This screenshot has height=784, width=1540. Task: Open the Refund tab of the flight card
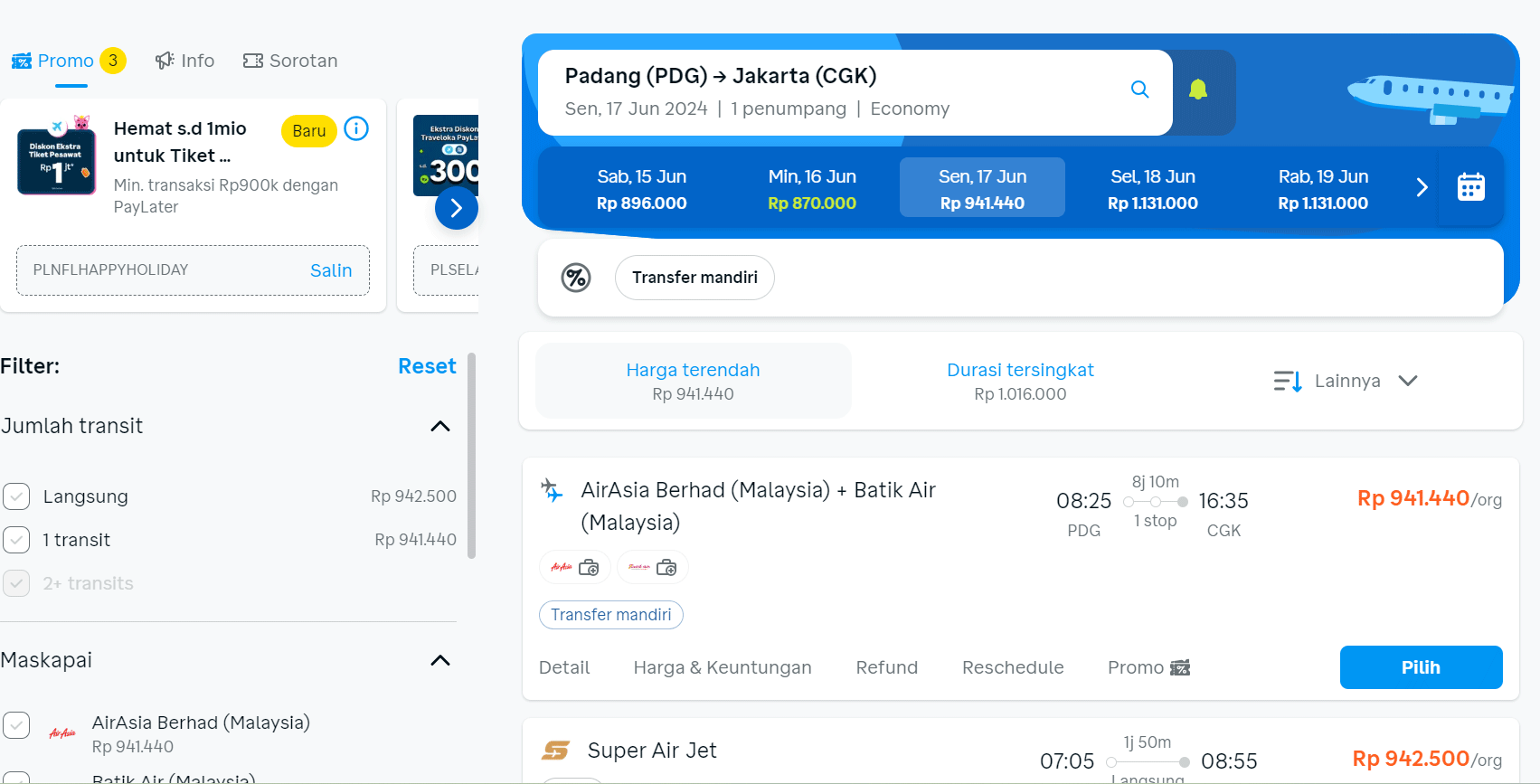tap(887, 667)
